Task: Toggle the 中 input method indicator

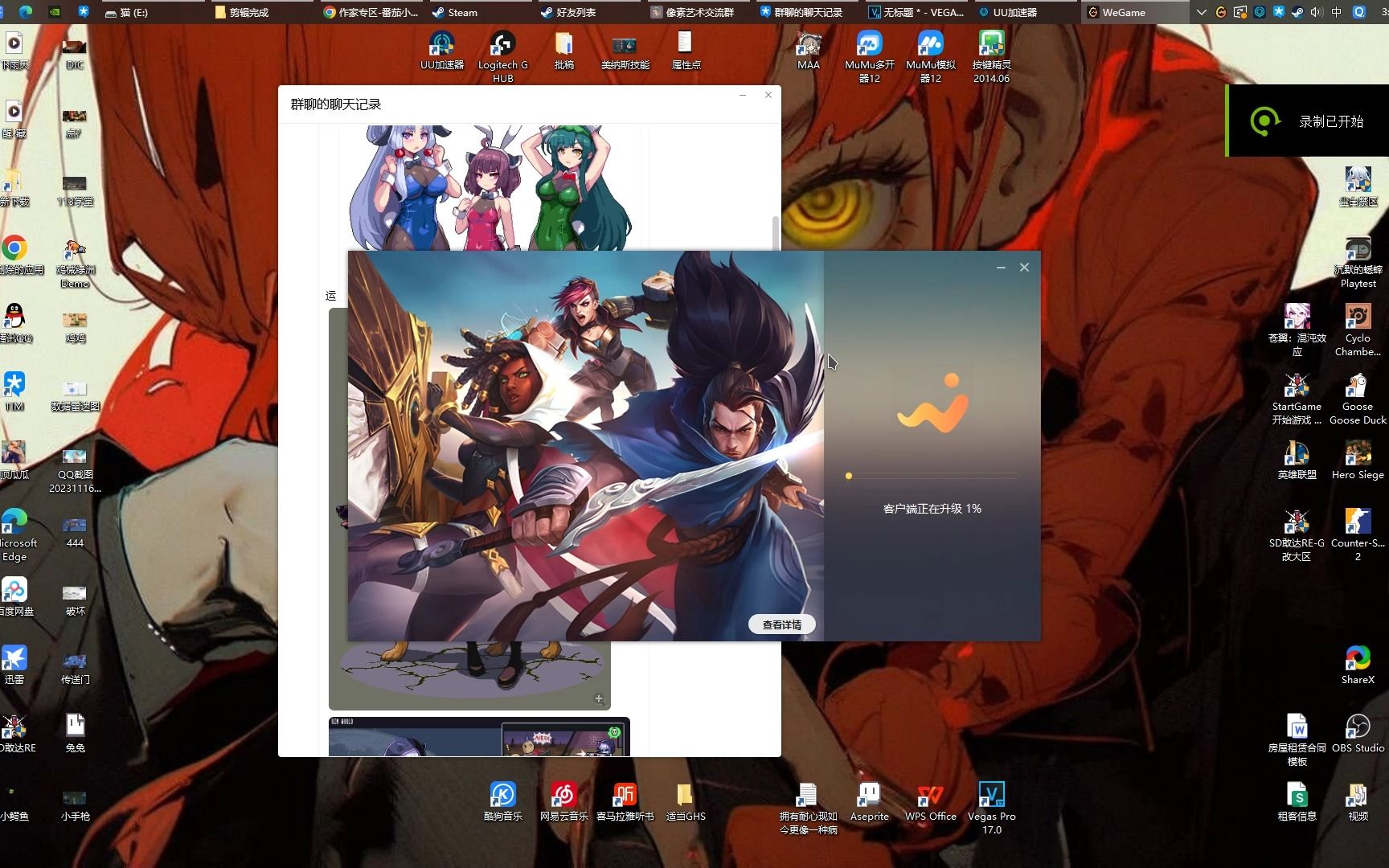Action: 1336,12
